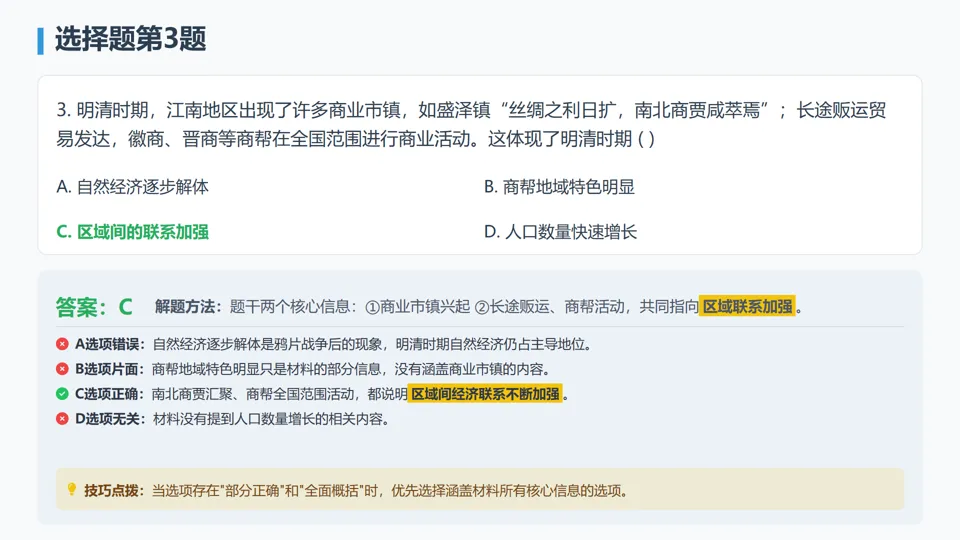Viewport: 960px width, 540px height.
Task: Click text ②长途贩运、商帮活动
Action: pyautogui.click(x=550, y=307)
